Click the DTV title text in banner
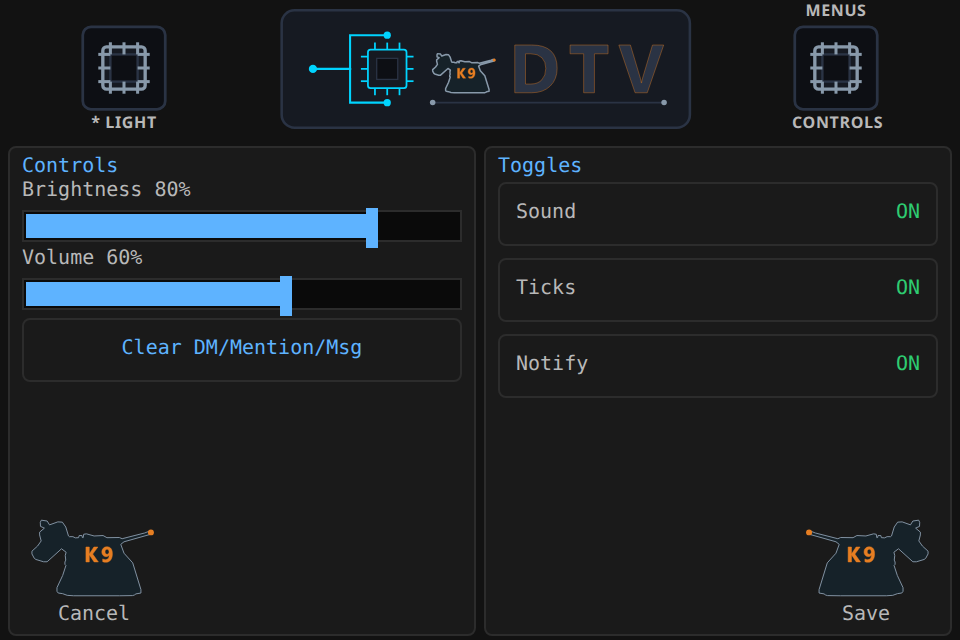 588,69
